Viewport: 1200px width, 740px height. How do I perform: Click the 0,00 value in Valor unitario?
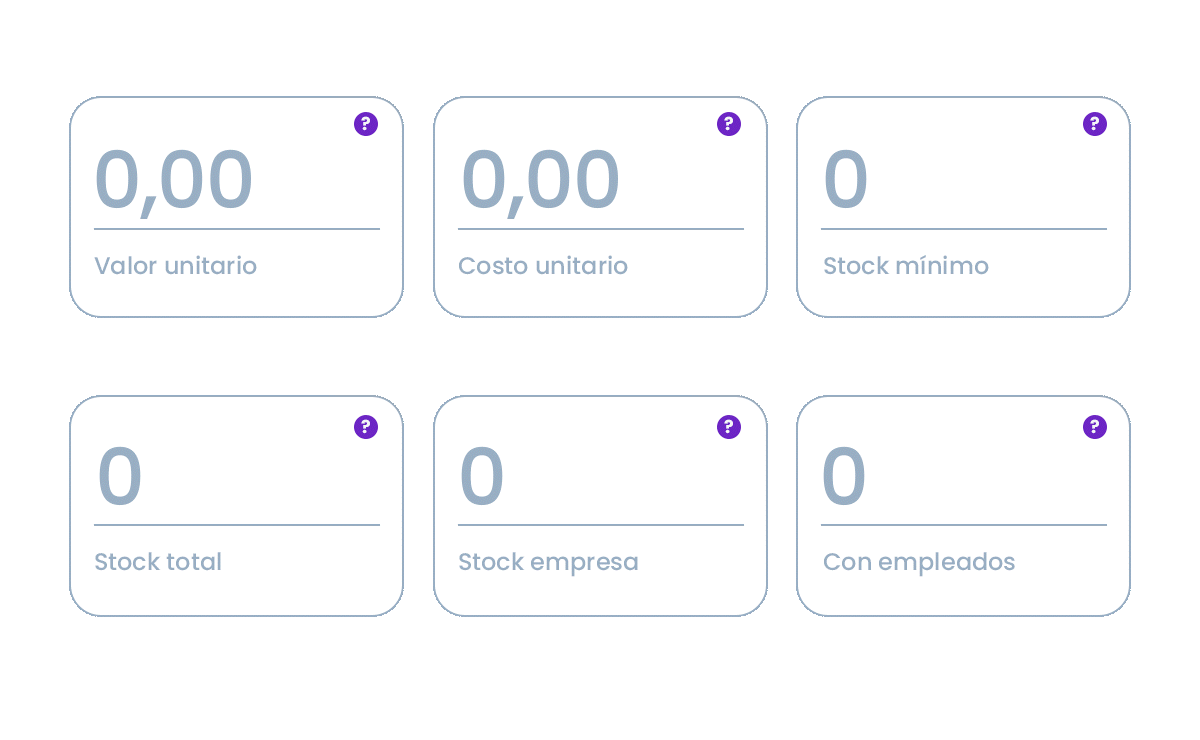point(174,181)
